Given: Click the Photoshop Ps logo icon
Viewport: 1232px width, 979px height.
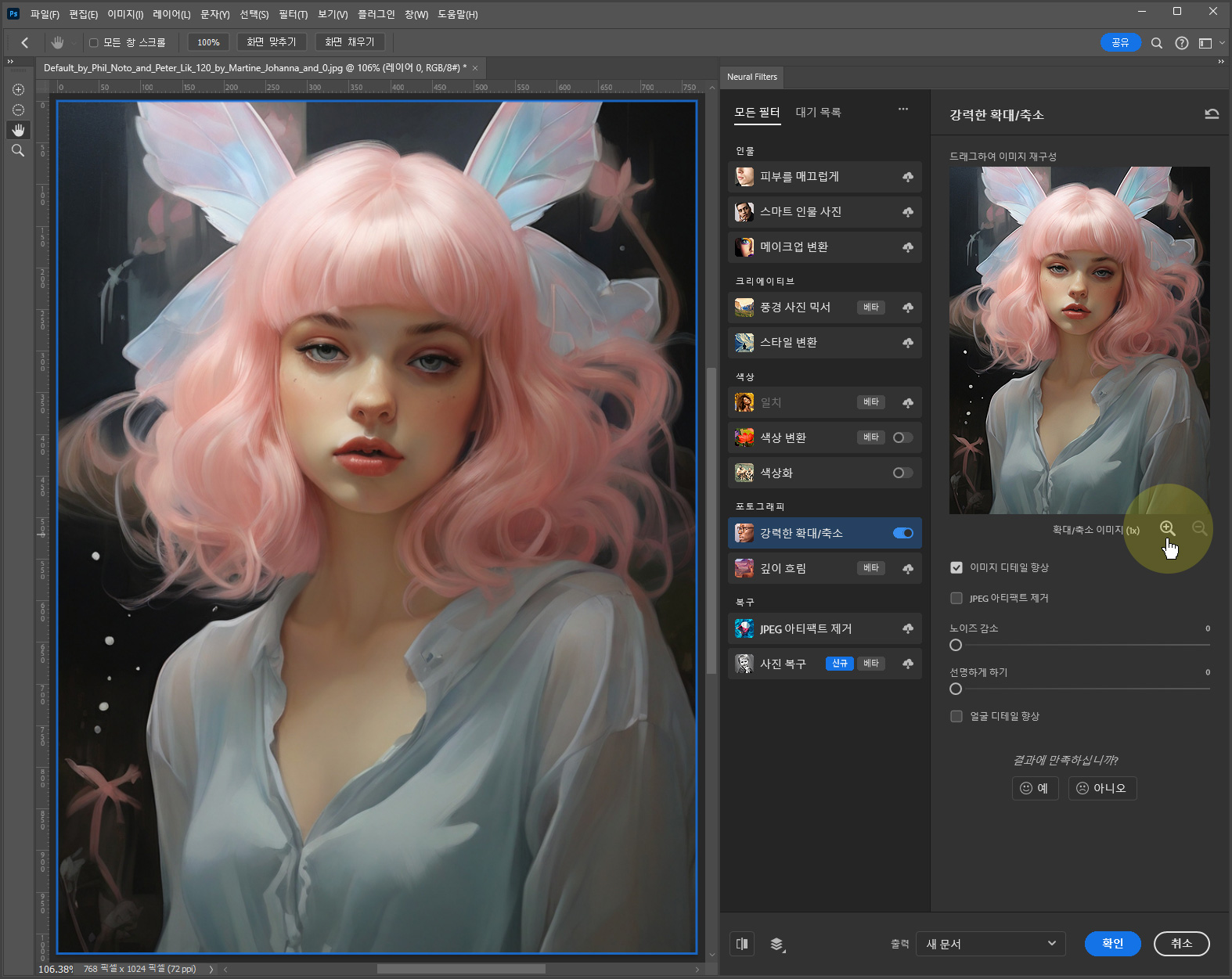Looking at the screenshot, I should coord(13,14).
